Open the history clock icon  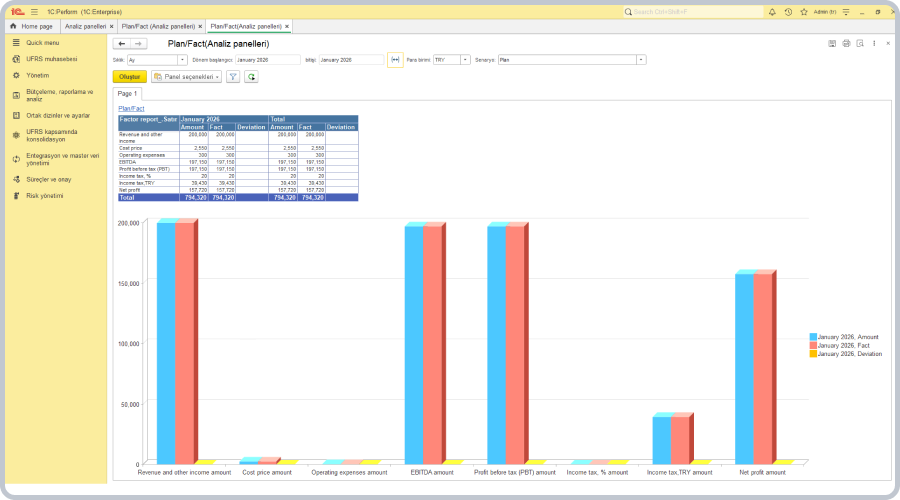[788, 12]
